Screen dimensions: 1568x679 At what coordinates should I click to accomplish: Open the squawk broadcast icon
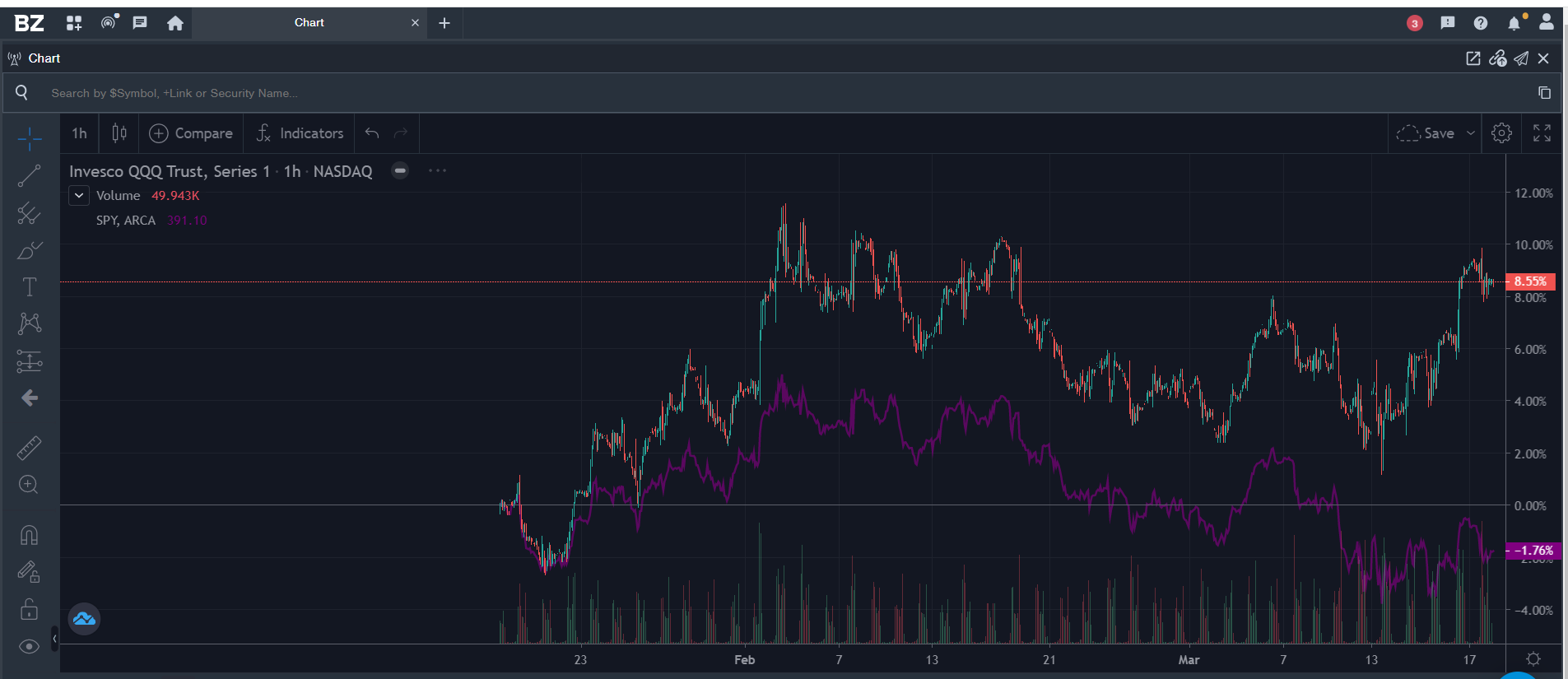click(x=109, y=22)
